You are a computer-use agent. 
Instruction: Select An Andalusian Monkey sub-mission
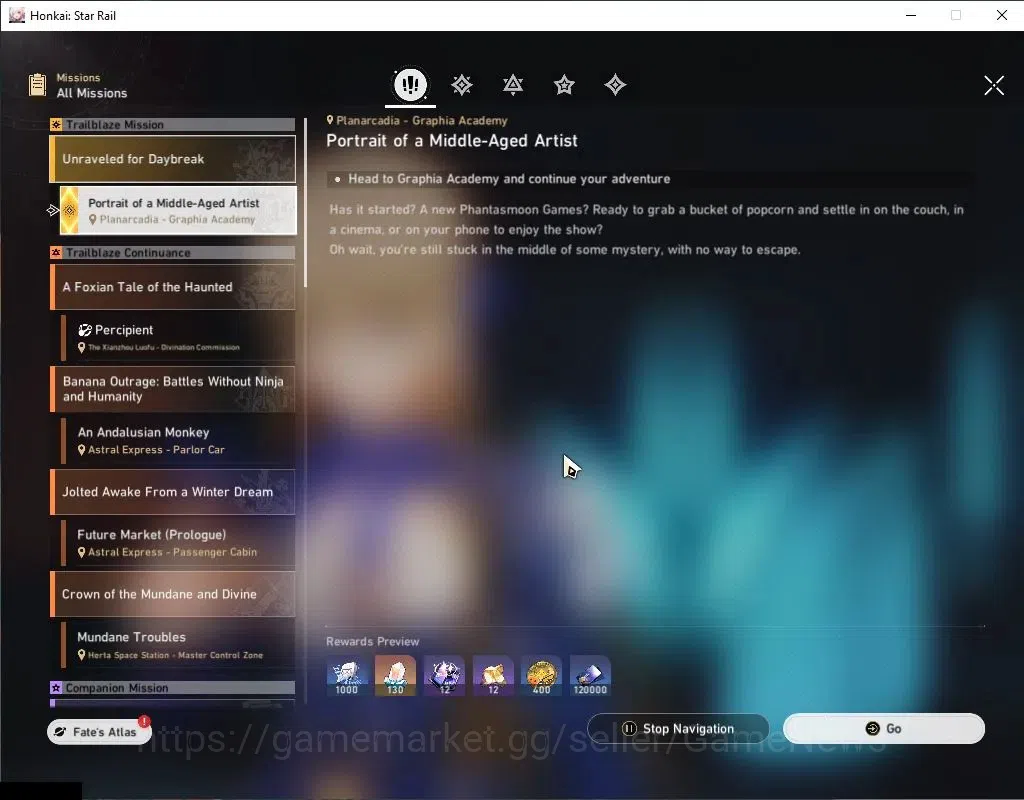coord(178,440)
